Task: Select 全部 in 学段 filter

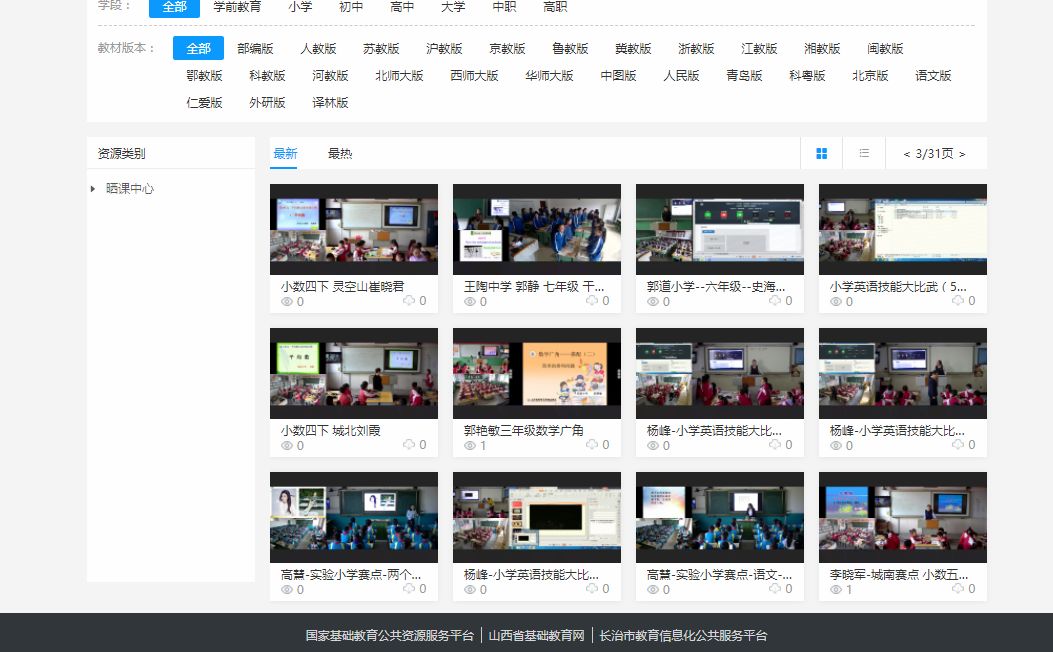Action: [174, 7]
